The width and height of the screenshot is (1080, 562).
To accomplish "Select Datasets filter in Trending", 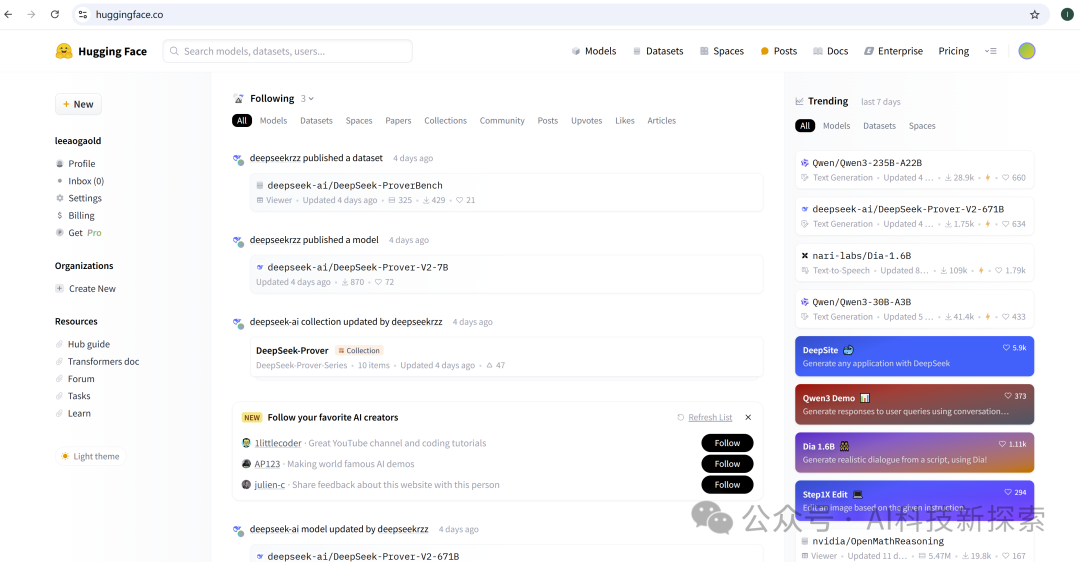I will coord(880,126).
